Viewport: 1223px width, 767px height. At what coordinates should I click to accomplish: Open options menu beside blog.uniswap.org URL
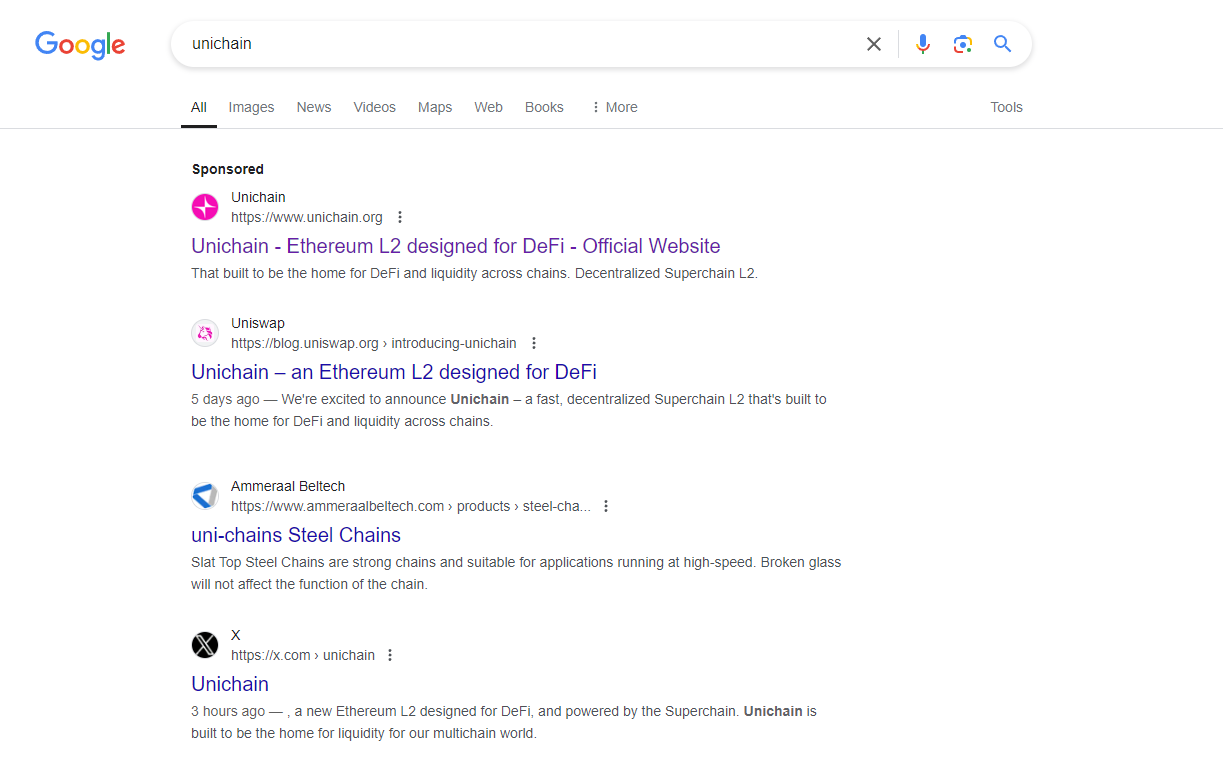pyautogui.click(x=534, y=343)
